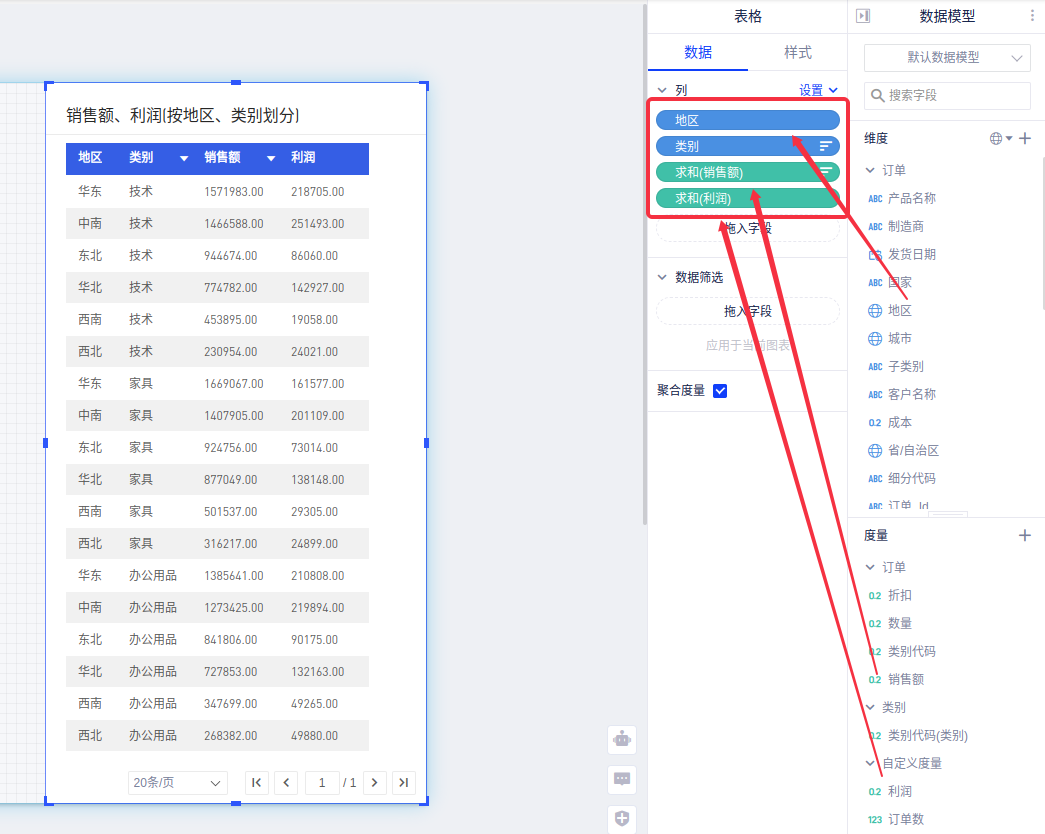Click the 搜索字段 search field
The height and width of the screenshot is (834, 1045).
point(947,96)
